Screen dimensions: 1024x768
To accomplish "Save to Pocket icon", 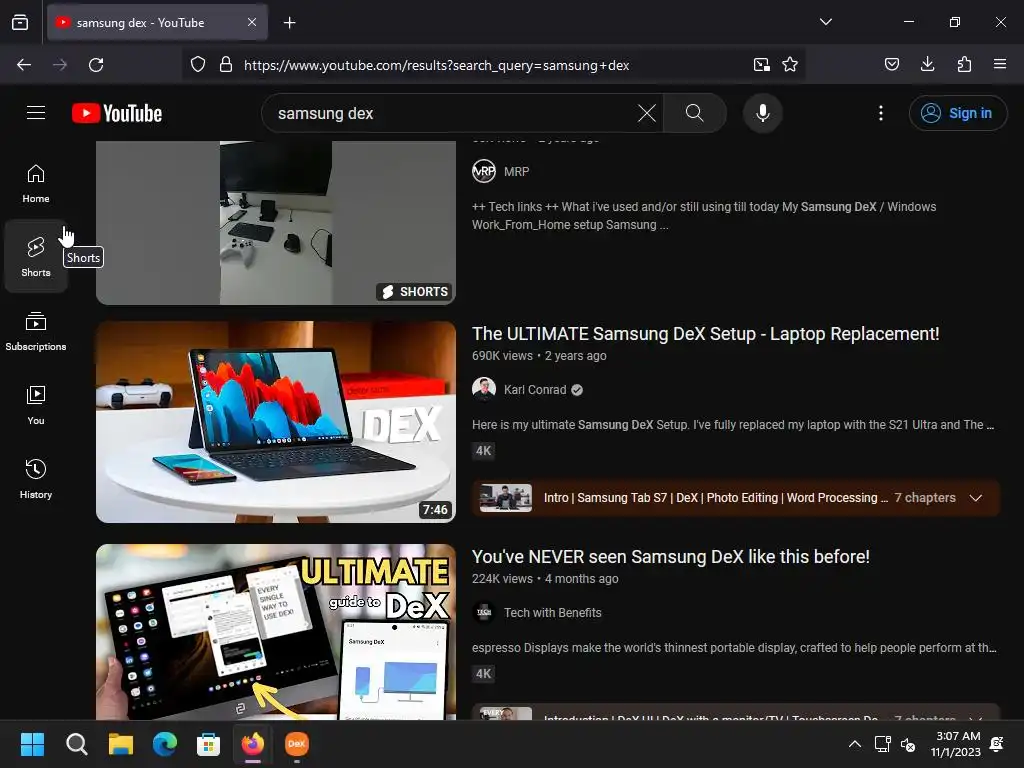I will 891,64.
